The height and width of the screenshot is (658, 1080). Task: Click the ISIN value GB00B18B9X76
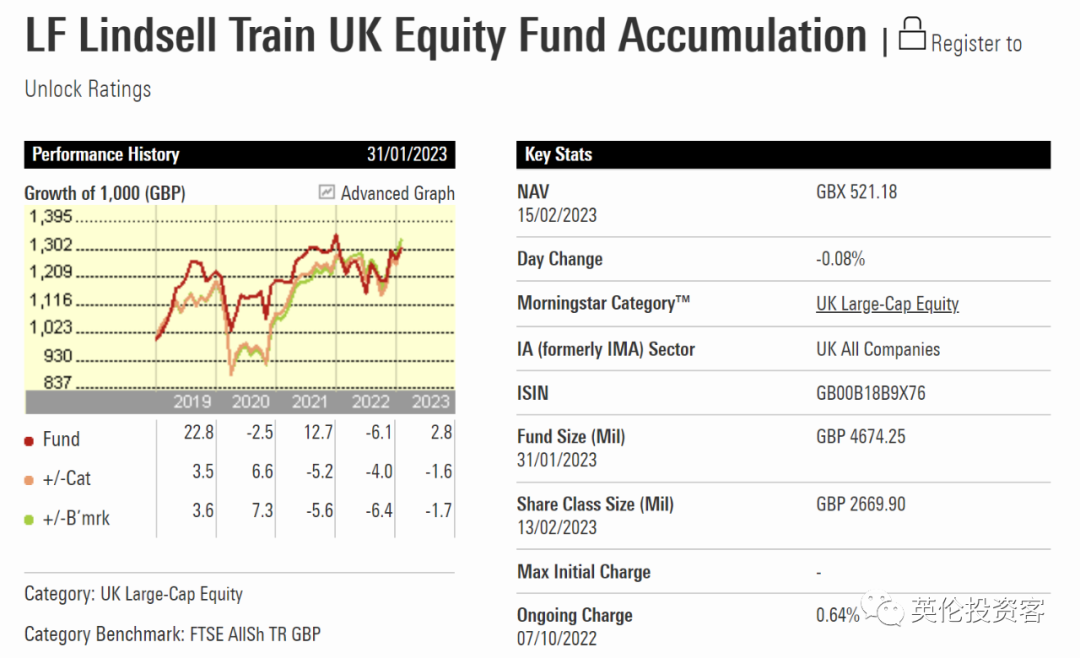pyautogui.click(x=871, y=393)
